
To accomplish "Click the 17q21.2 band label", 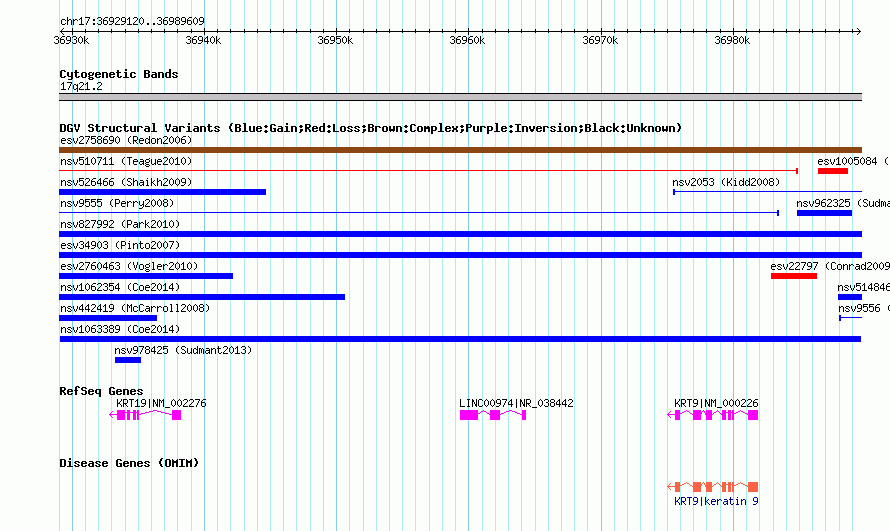I will pyautogui.click(x=81, y=86).
